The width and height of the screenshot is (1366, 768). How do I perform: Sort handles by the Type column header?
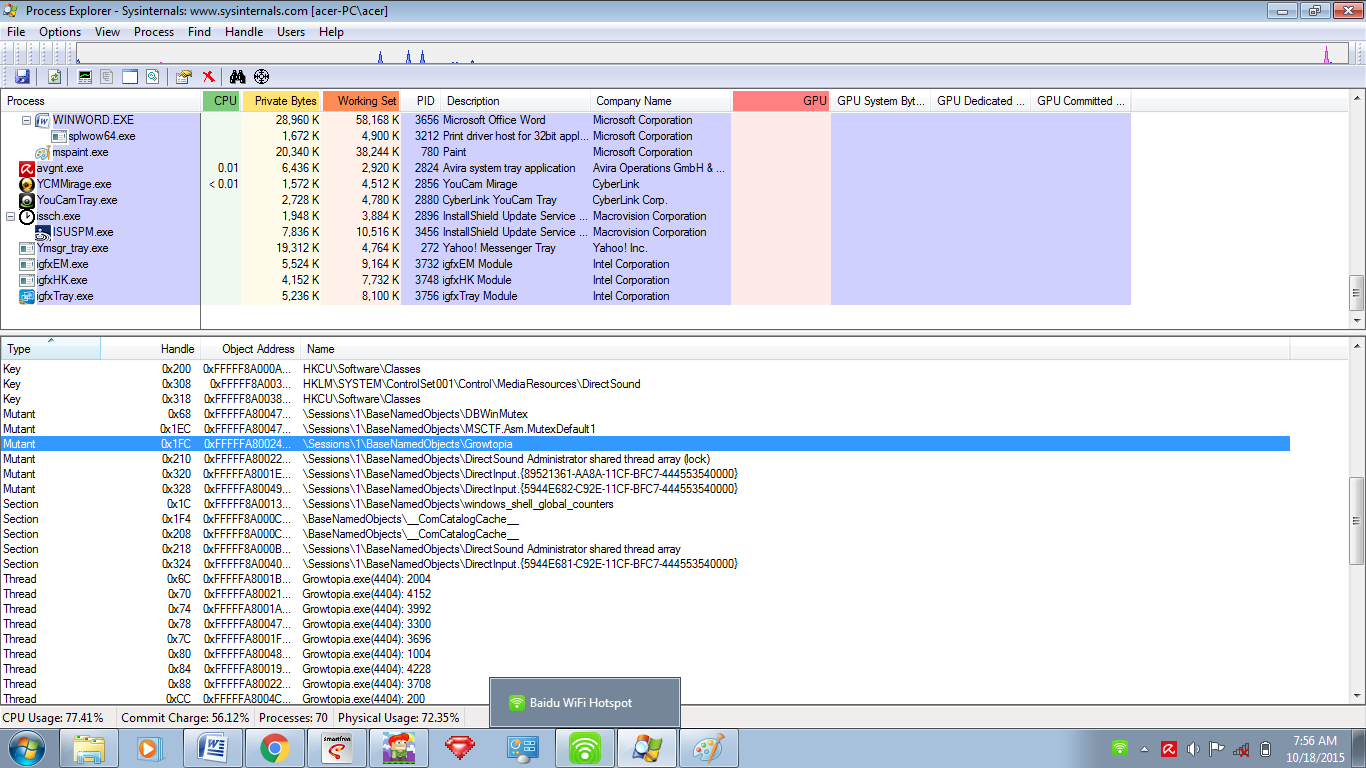point(50,349)
